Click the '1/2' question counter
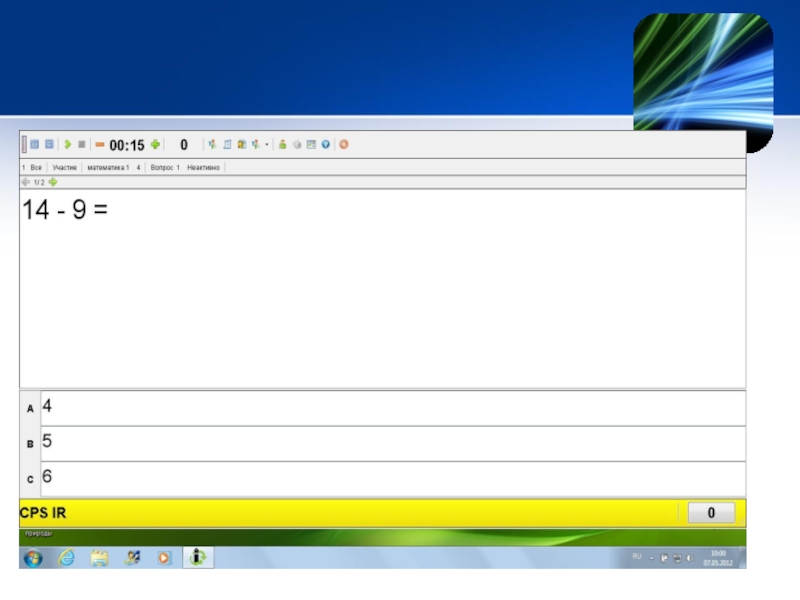The width and height of the screenshot is (800, 600). click(39, 182)
